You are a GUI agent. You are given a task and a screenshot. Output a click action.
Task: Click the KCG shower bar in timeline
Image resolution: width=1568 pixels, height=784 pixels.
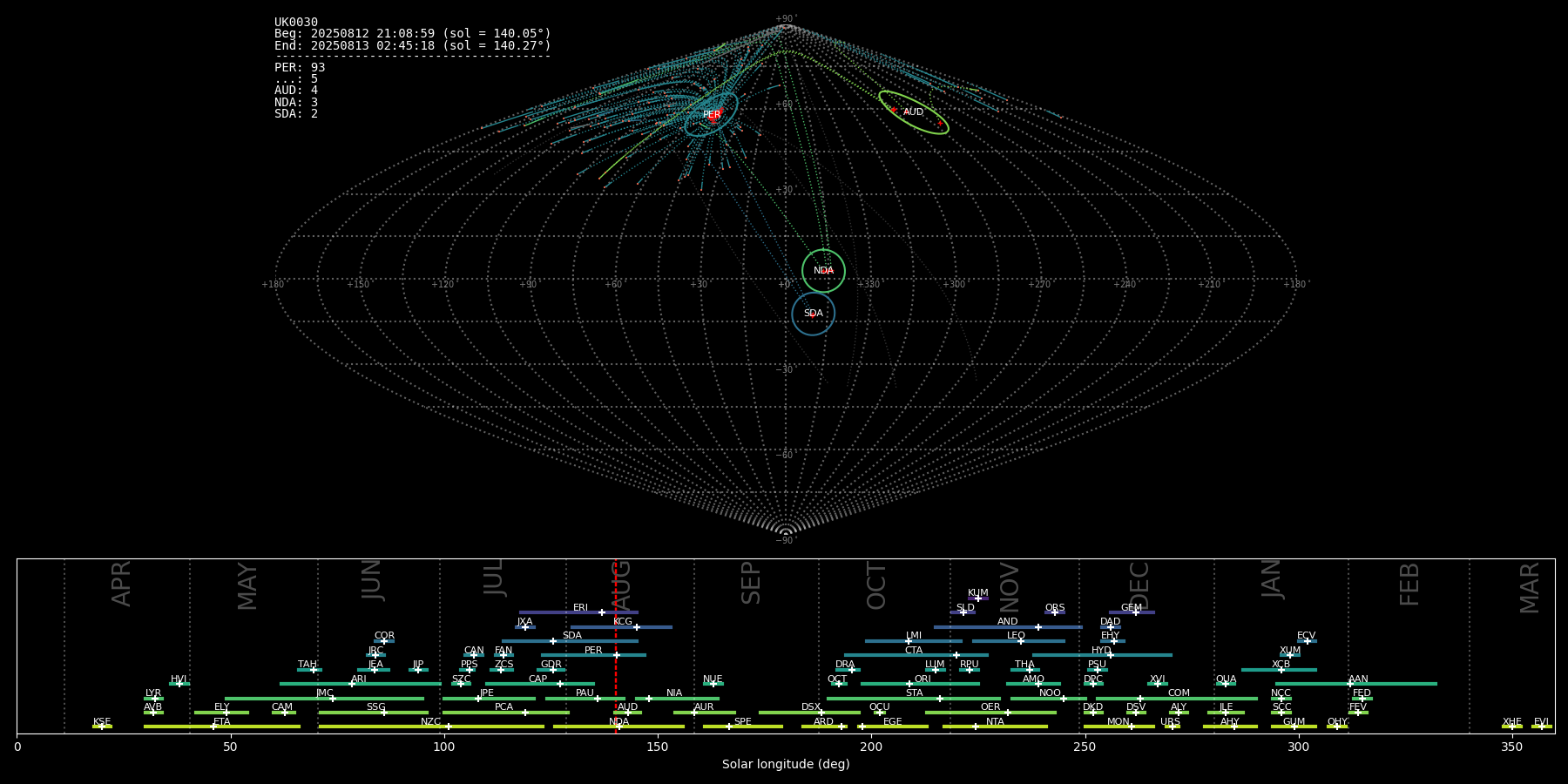[x=621, y=626]
